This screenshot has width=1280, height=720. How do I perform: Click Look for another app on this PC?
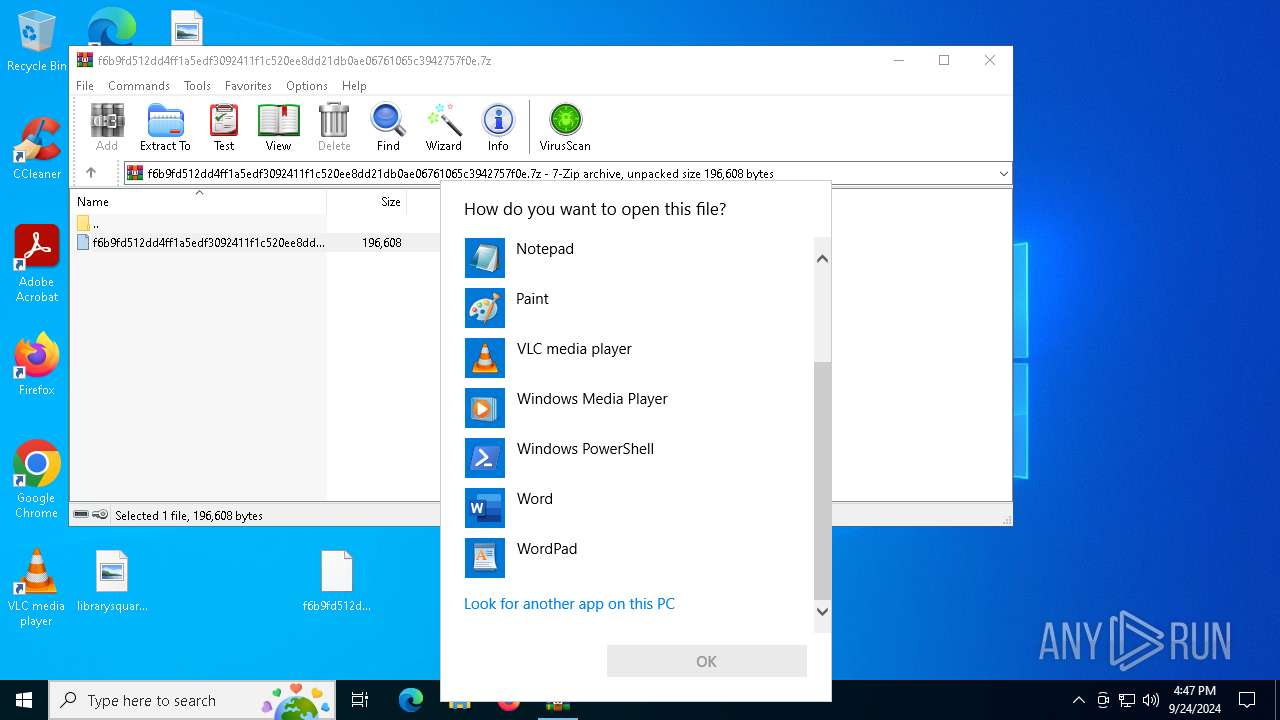point(569,604)
